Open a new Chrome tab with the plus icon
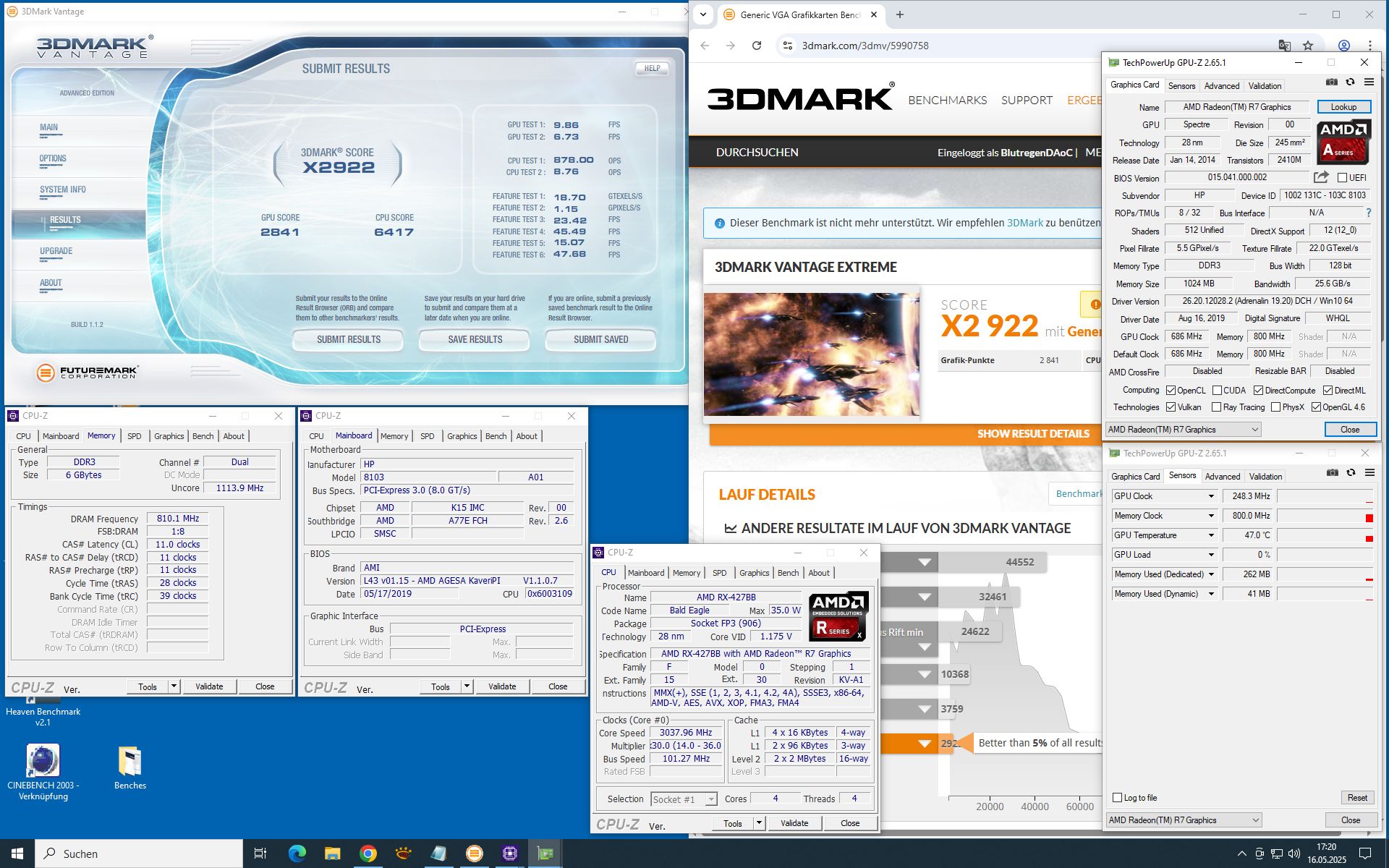 (x=900, y=14)
